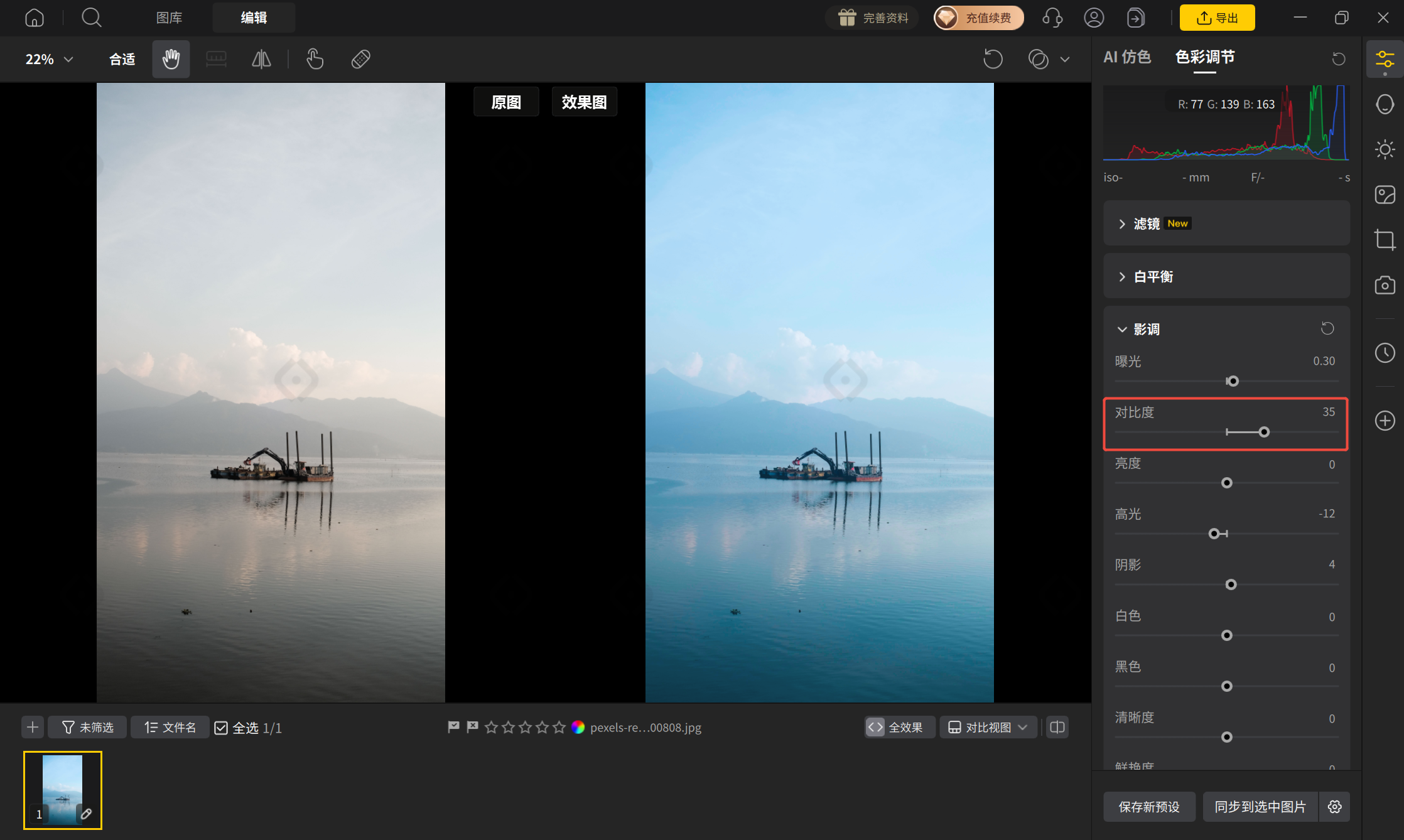
Task: Go to the home screen icon
Action: (35, 18)
